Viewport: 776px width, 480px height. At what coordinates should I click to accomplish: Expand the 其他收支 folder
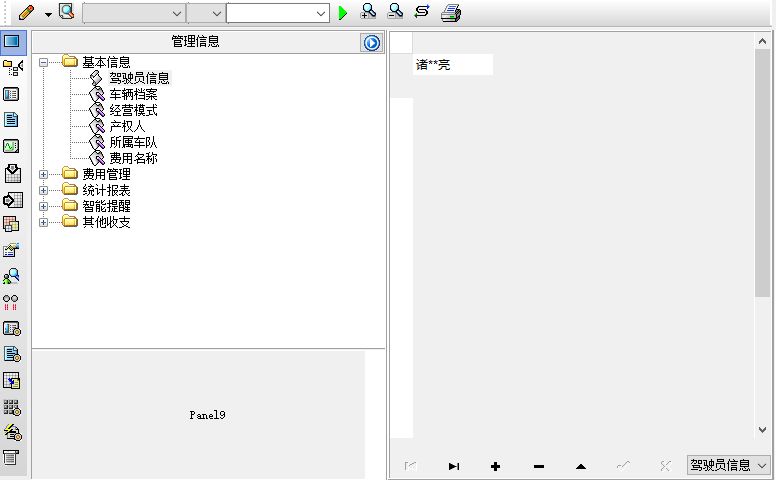click(44, 222)
